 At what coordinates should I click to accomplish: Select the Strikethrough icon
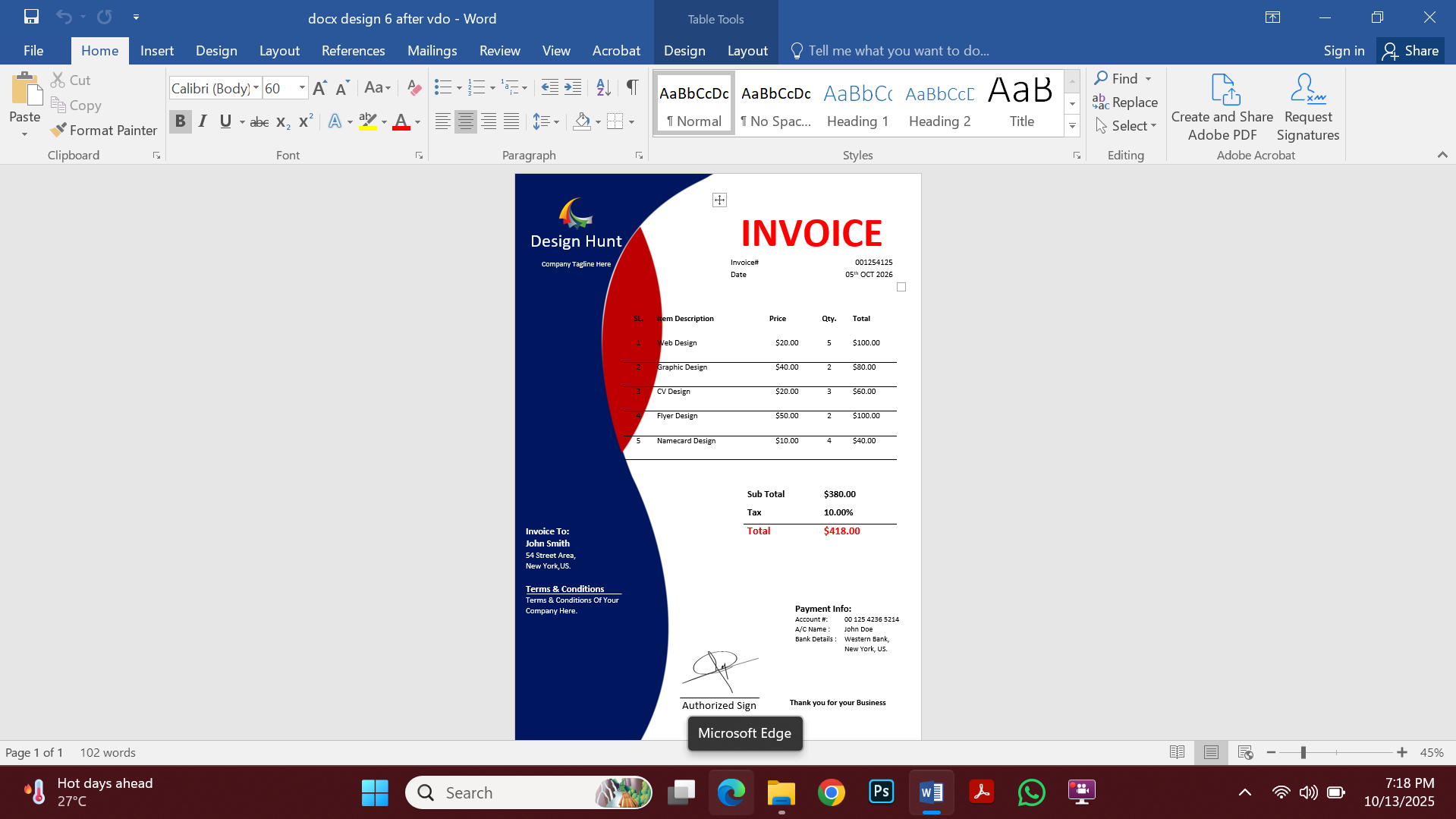(x=259, y=121)
